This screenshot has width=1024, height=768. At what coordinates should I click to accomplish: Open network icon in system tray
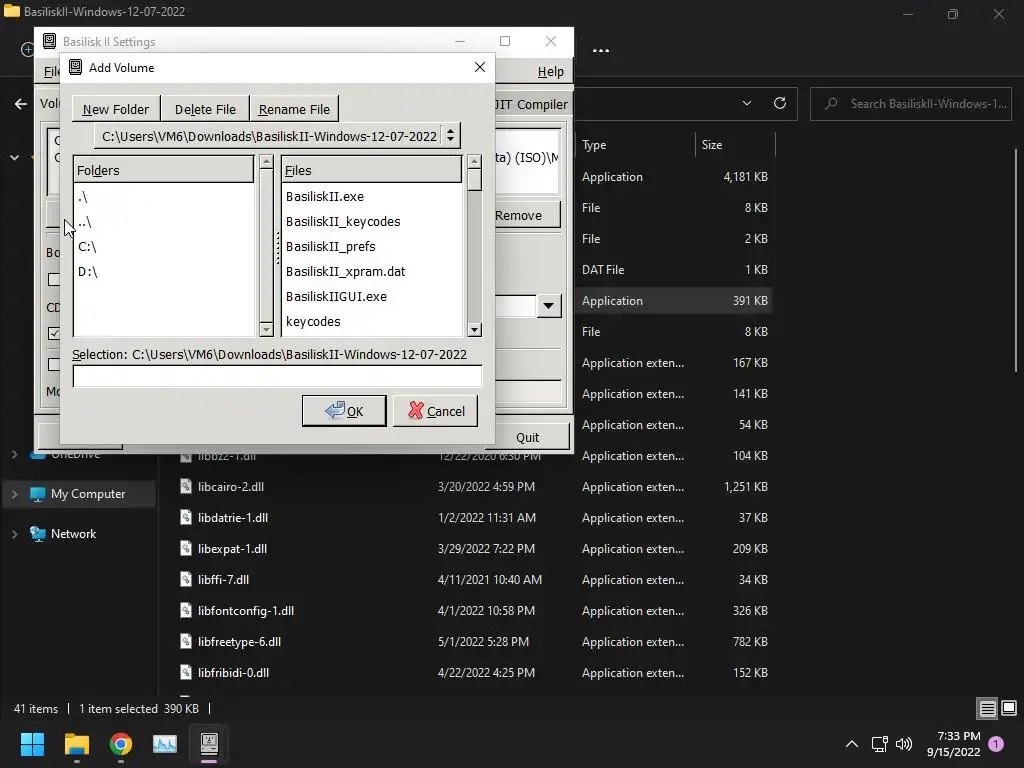click(x=879, y=743)
